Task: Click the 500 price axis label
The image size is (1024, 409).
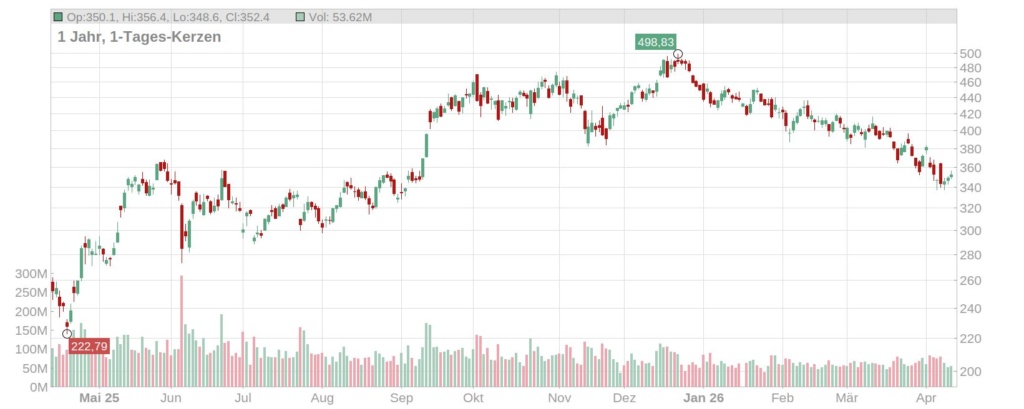Action: click(971, 54)
